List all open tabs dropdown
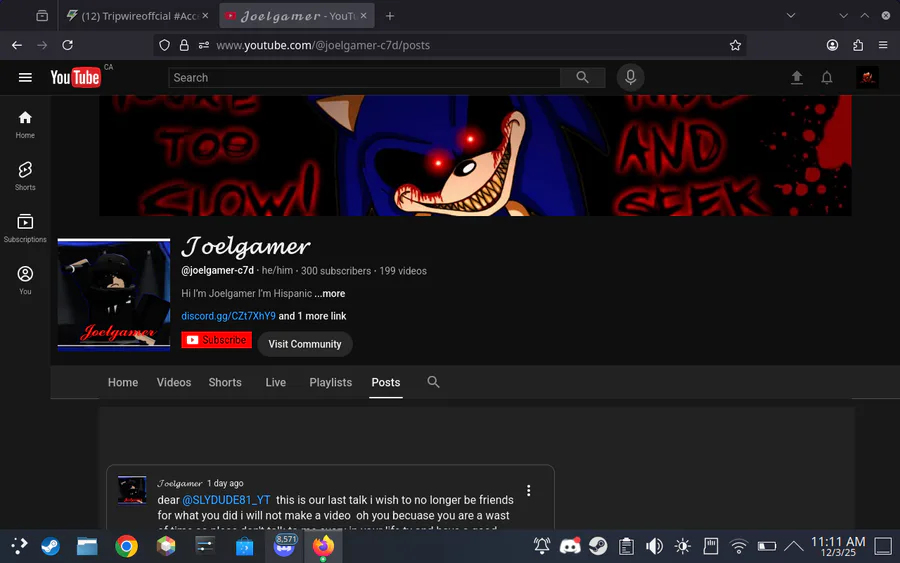This screenshot has height=563, width=900. click(x=791, y=16)
